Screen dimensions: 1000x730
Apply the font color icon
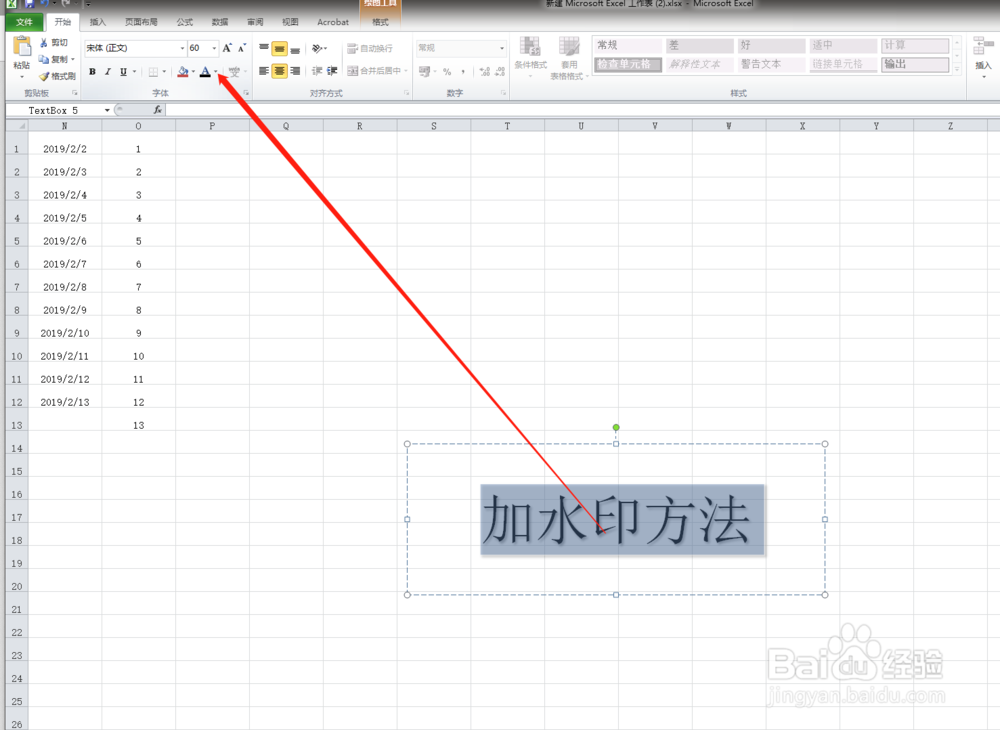[x=204, y=72]
